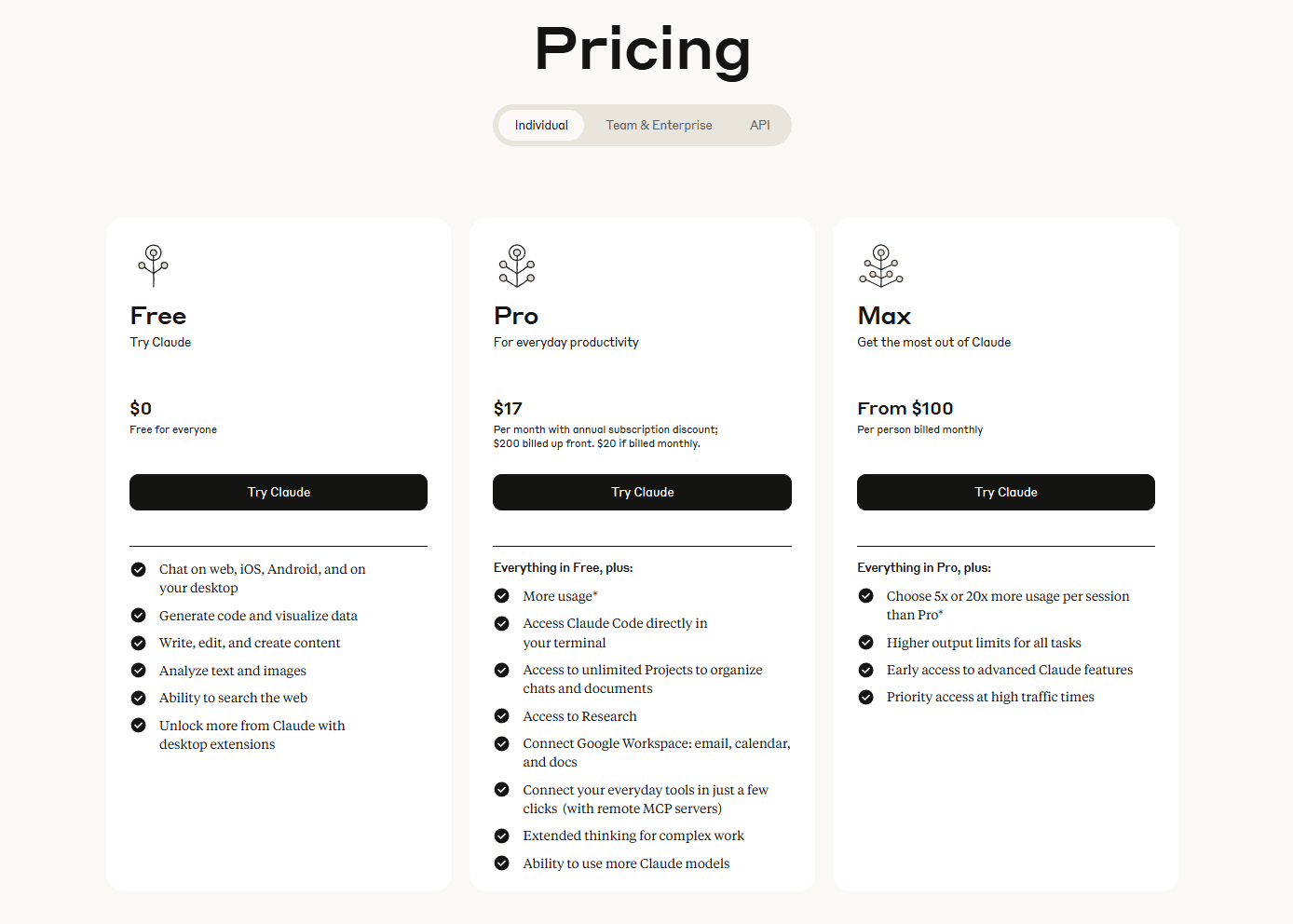Click the 'Everything in Pro, plus:' label
The width and height of the screenshot is (1293, 924).
point(924,568)
